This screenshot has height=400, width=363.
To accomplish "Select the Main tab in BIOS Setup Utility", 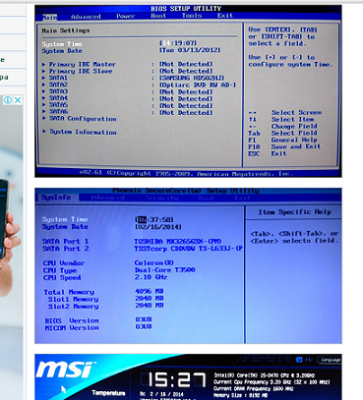I will [x=50, y=17].
